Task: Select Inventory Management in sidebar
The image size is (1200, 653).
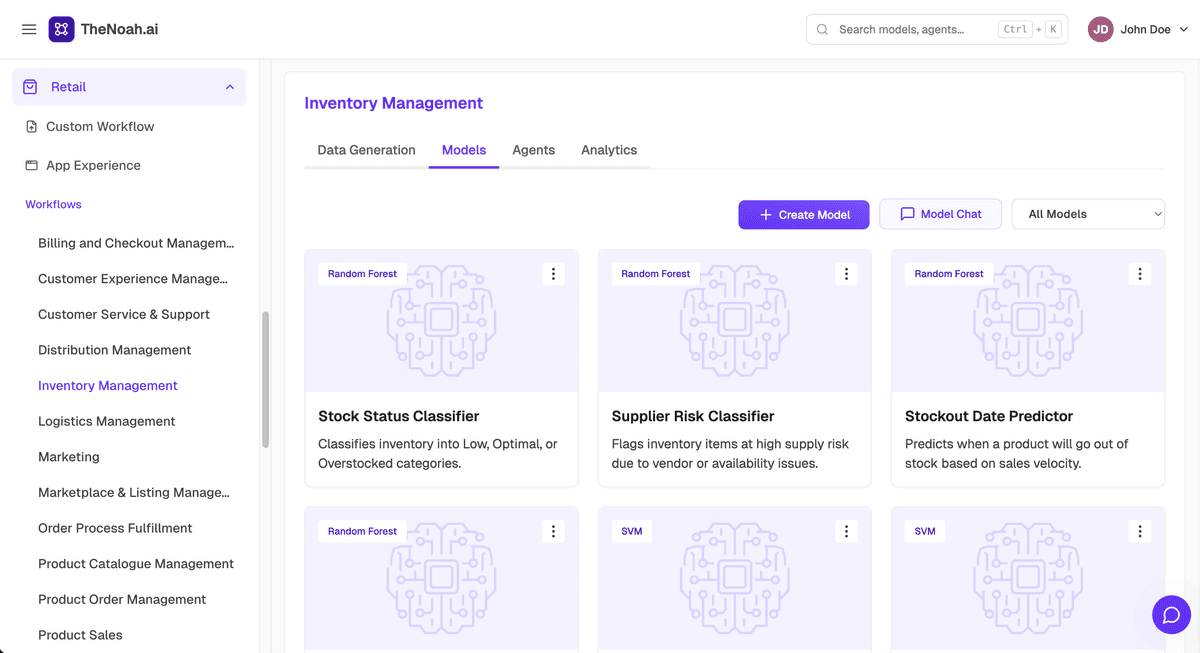Action: (108, 386)
